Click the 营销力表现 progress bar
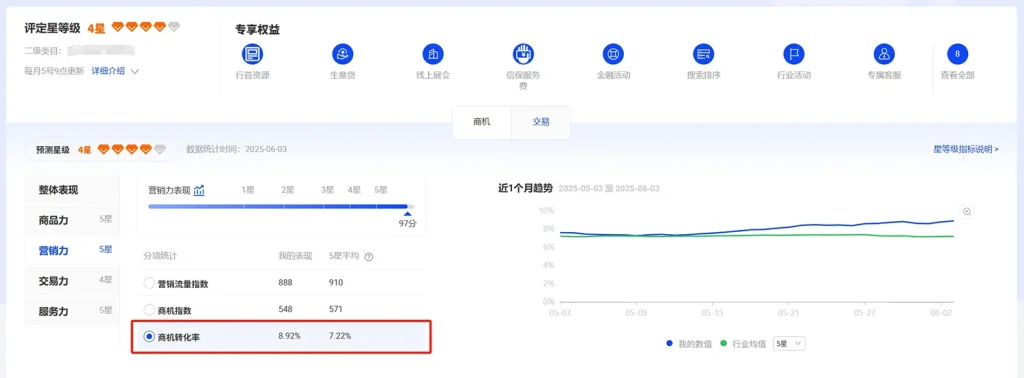Image resolution: width=1024 pixels, height=378 pixels. (x=281, y=206)
